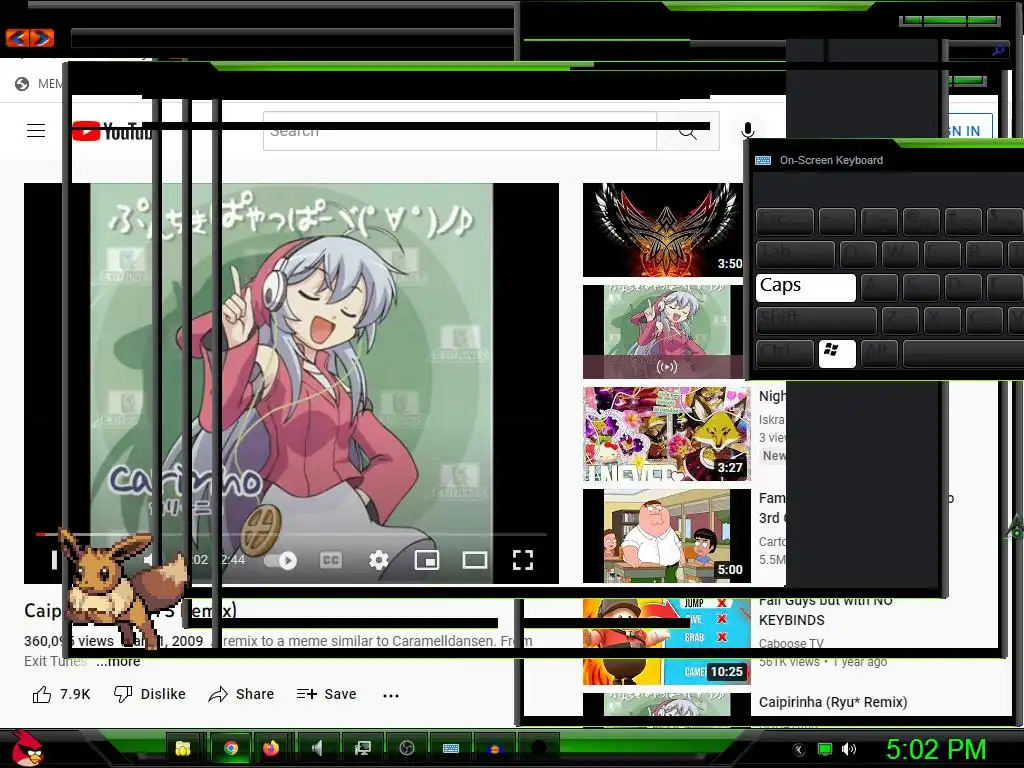
Task: Toggle closed captions with the CC button
Action: (331, 560)
